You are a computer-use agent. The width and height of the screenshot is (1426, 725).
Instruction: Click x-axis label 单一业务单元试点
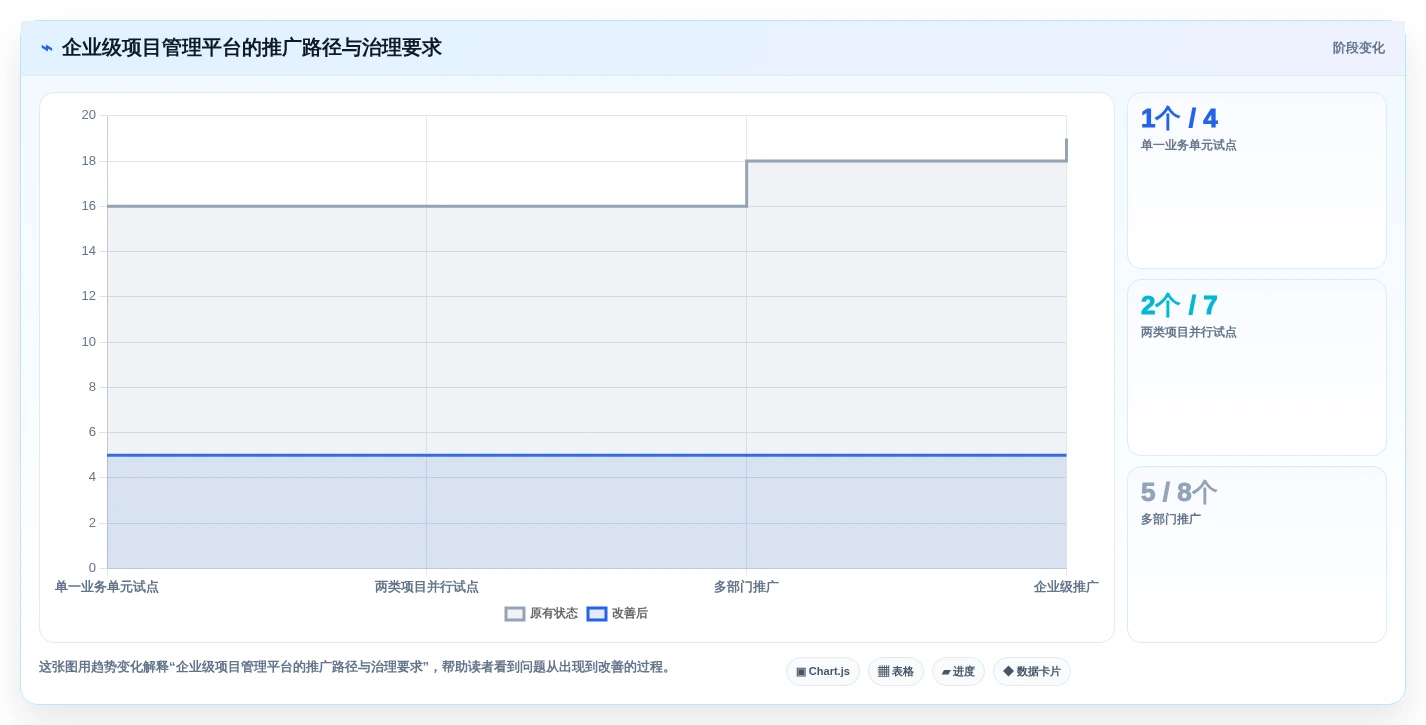pyautogui.click(x=107, y=587)
